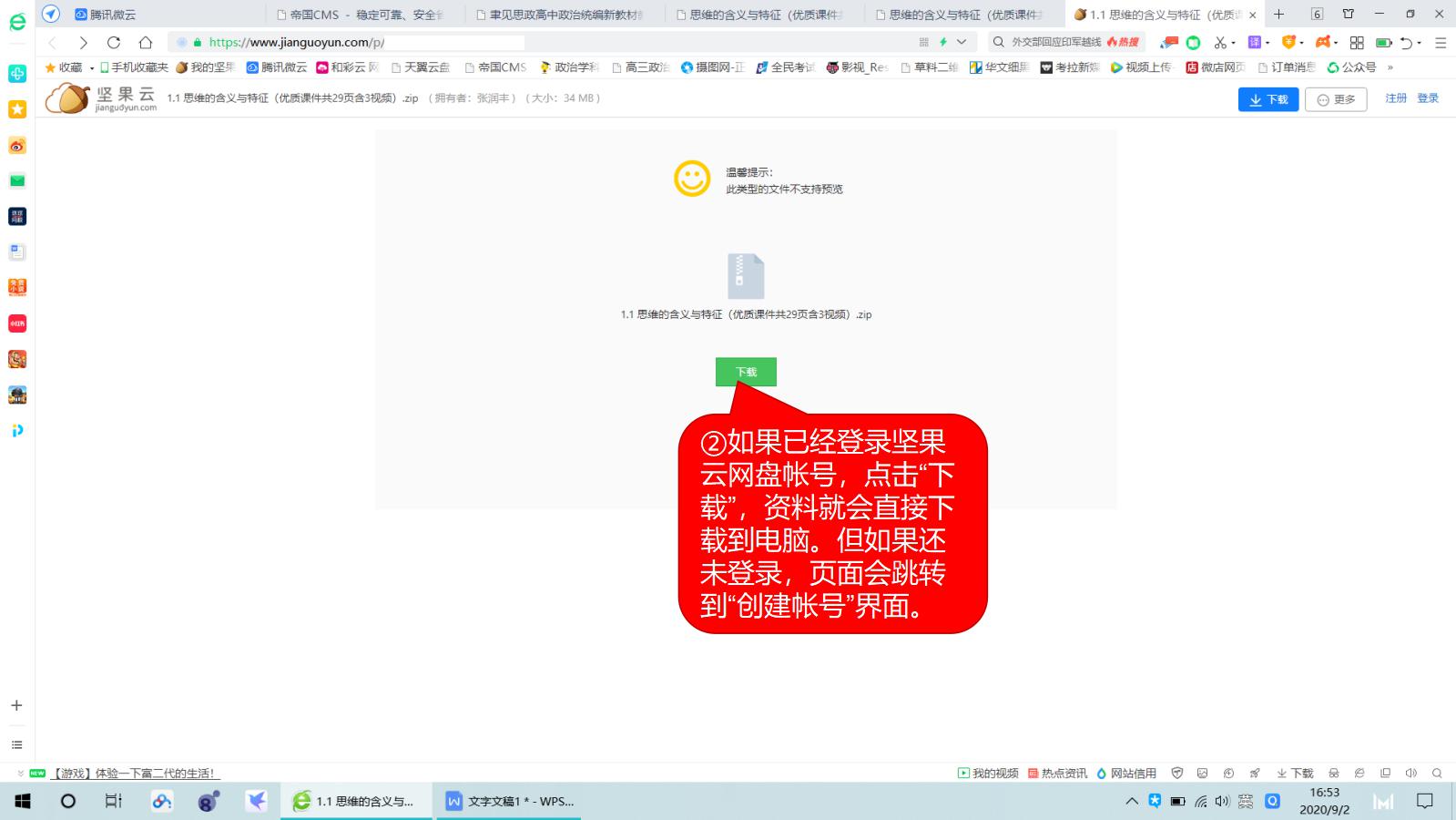Close the active 1.1 思维的含义与特征 tab

(x=1252, y=15)
